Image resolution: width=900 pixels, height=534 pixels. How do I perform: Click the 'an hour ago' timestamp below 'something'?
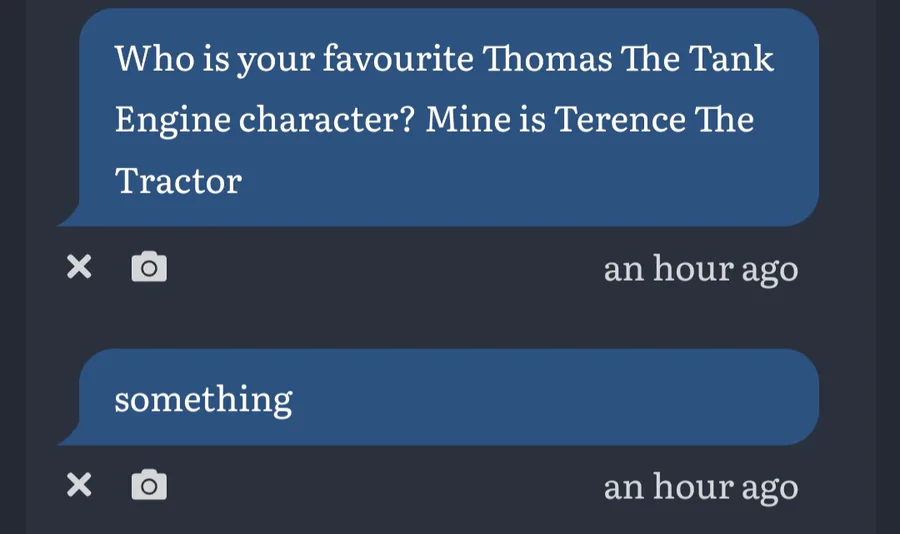click(x=701, y=487)
